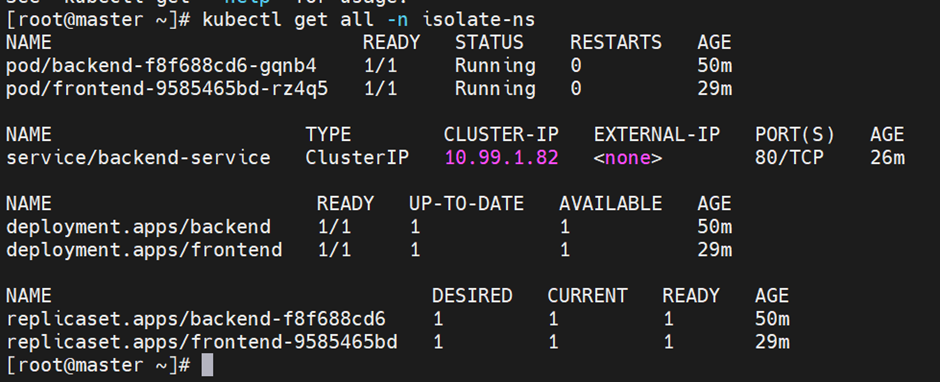Click the Running status of backend pod

point(495,66)
